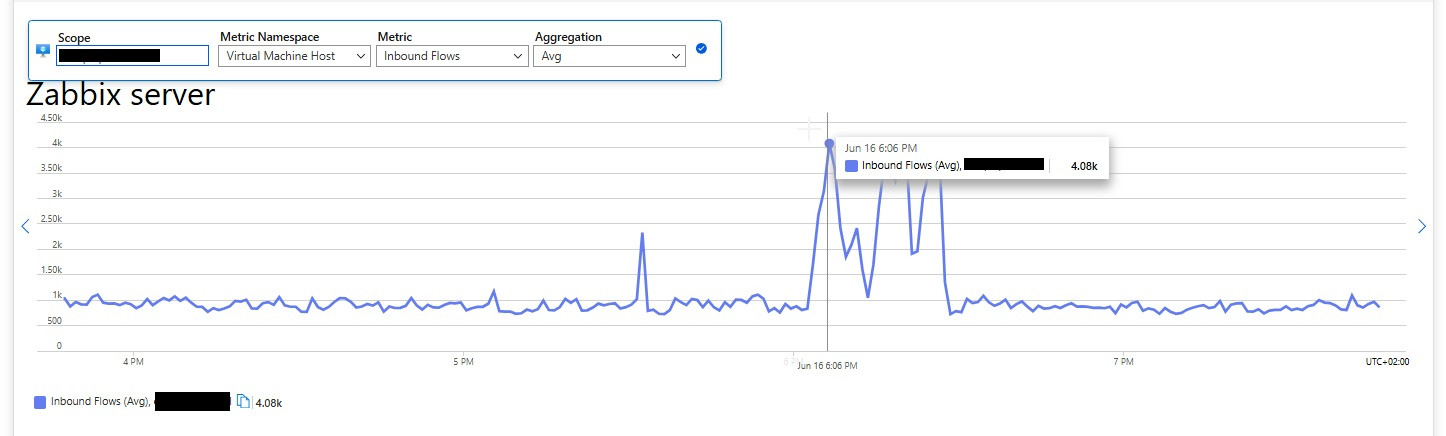1446x436 pixels.
Task: Copy the legend entry using copy icon
Action: 243,402
